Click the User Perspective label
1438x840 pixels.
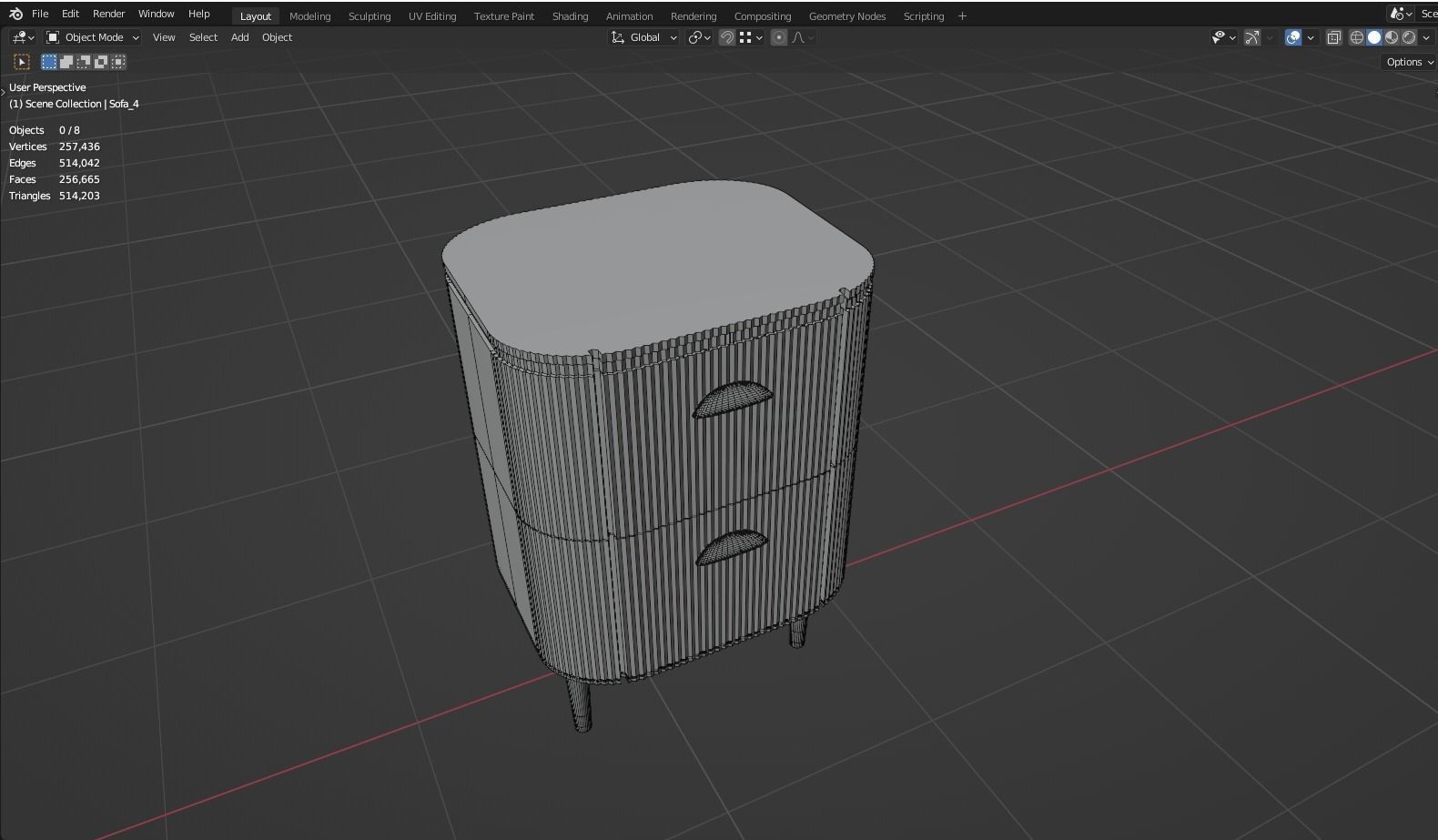click(x=47, y=87)
